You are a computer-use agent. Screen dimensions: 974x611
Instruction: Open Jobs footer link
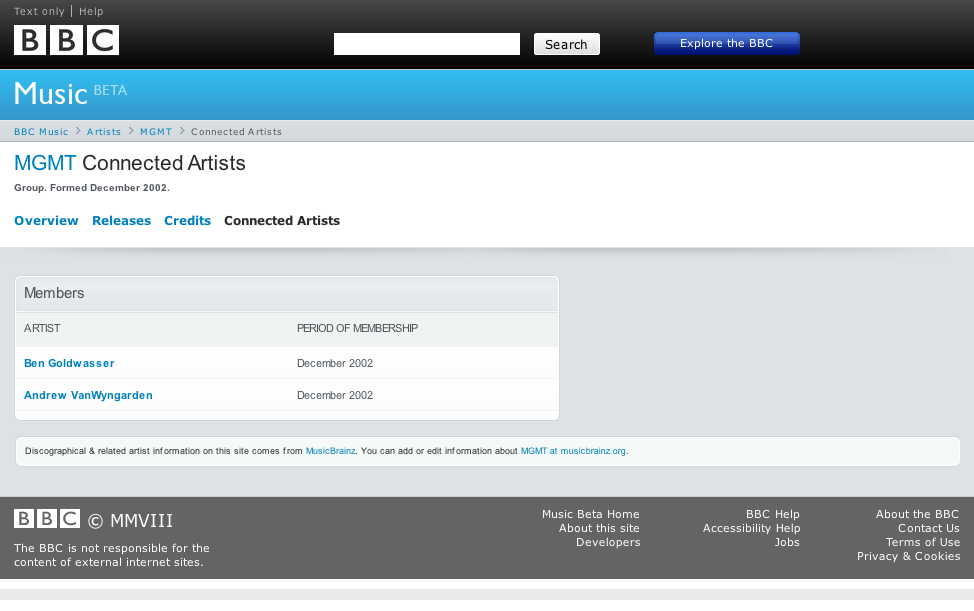[x=787, y=542]
